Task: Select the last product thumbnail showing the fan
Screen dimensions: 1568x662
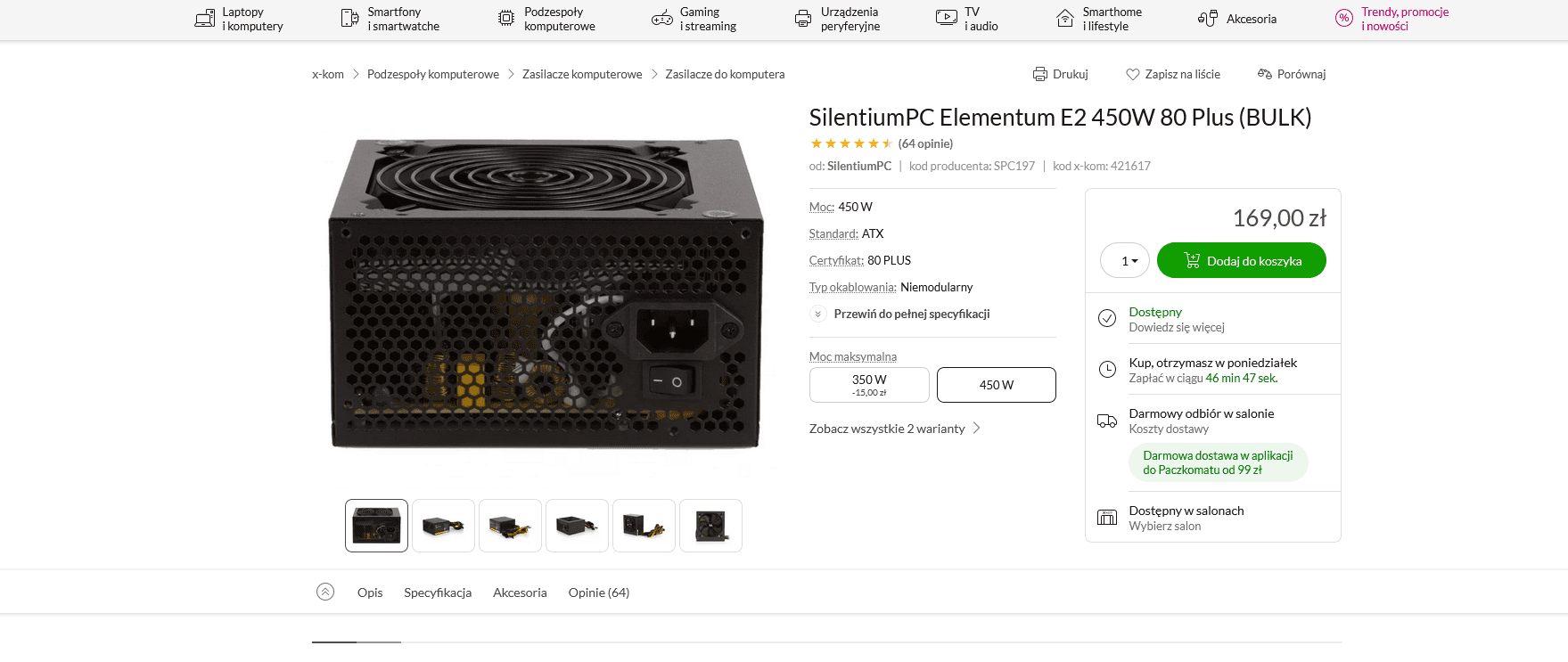Action: (710, 526)
